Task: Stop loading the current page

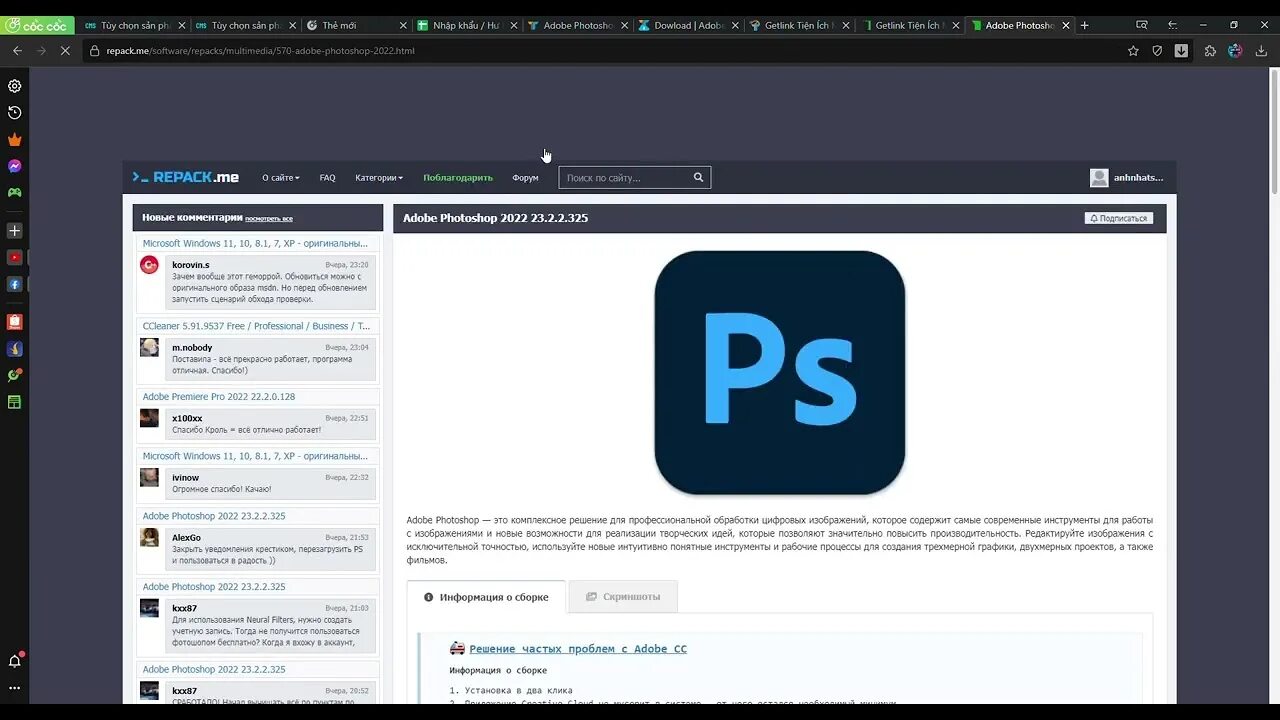Action: [65, 50]
